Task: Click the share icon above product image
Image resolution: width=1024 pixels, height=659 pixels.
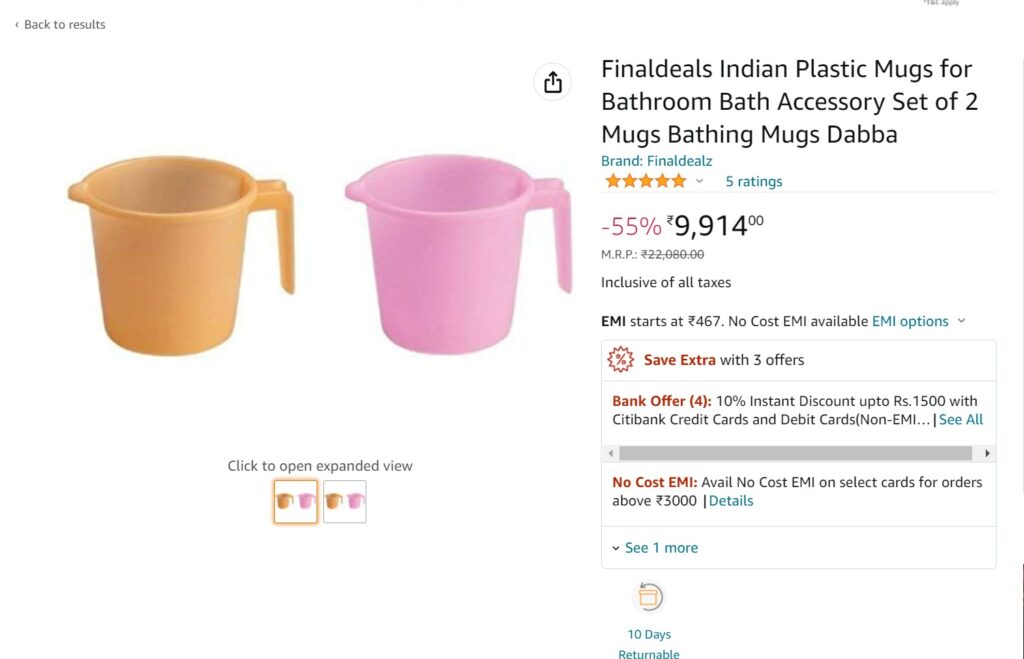Action: click(553, 82)
